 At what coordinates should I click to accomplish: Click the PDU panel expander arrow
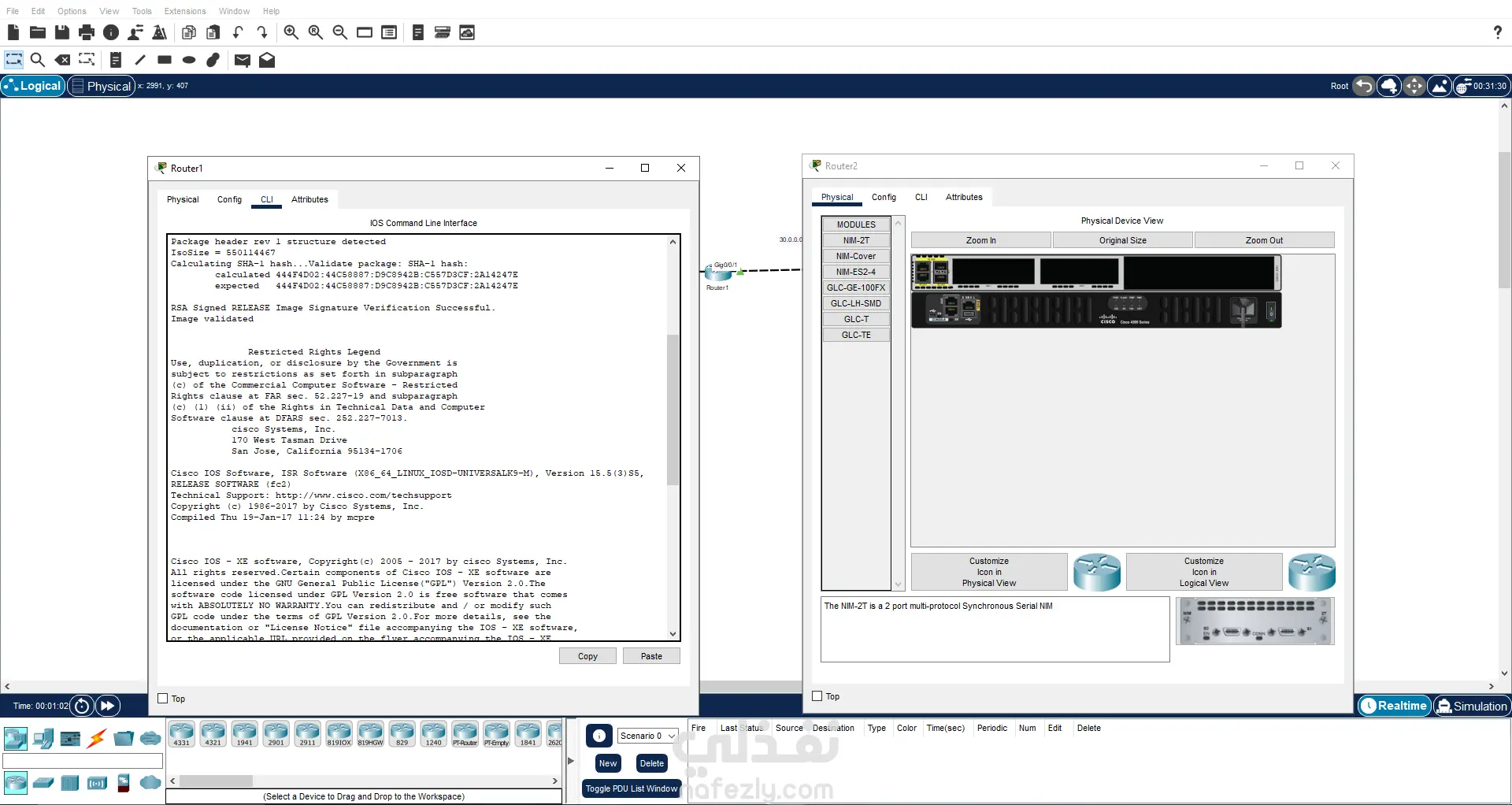571,761
